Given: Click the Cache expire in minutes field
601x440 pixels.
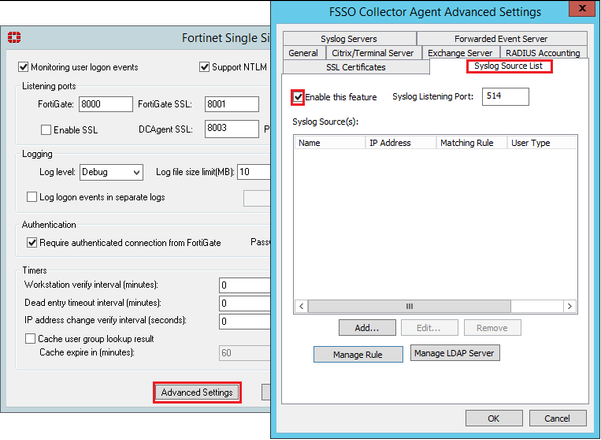Looking at the screenshot, I should [x=245, y=353].
